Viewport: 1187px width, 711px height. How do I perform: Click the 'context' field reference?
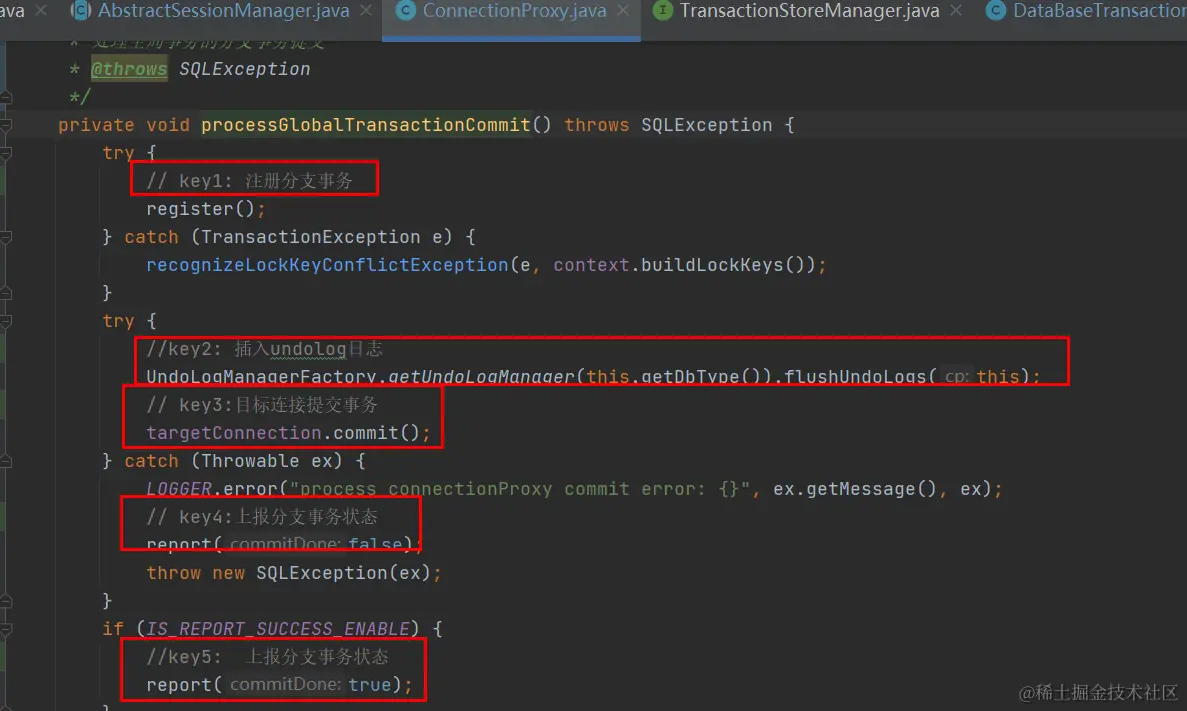591,265
